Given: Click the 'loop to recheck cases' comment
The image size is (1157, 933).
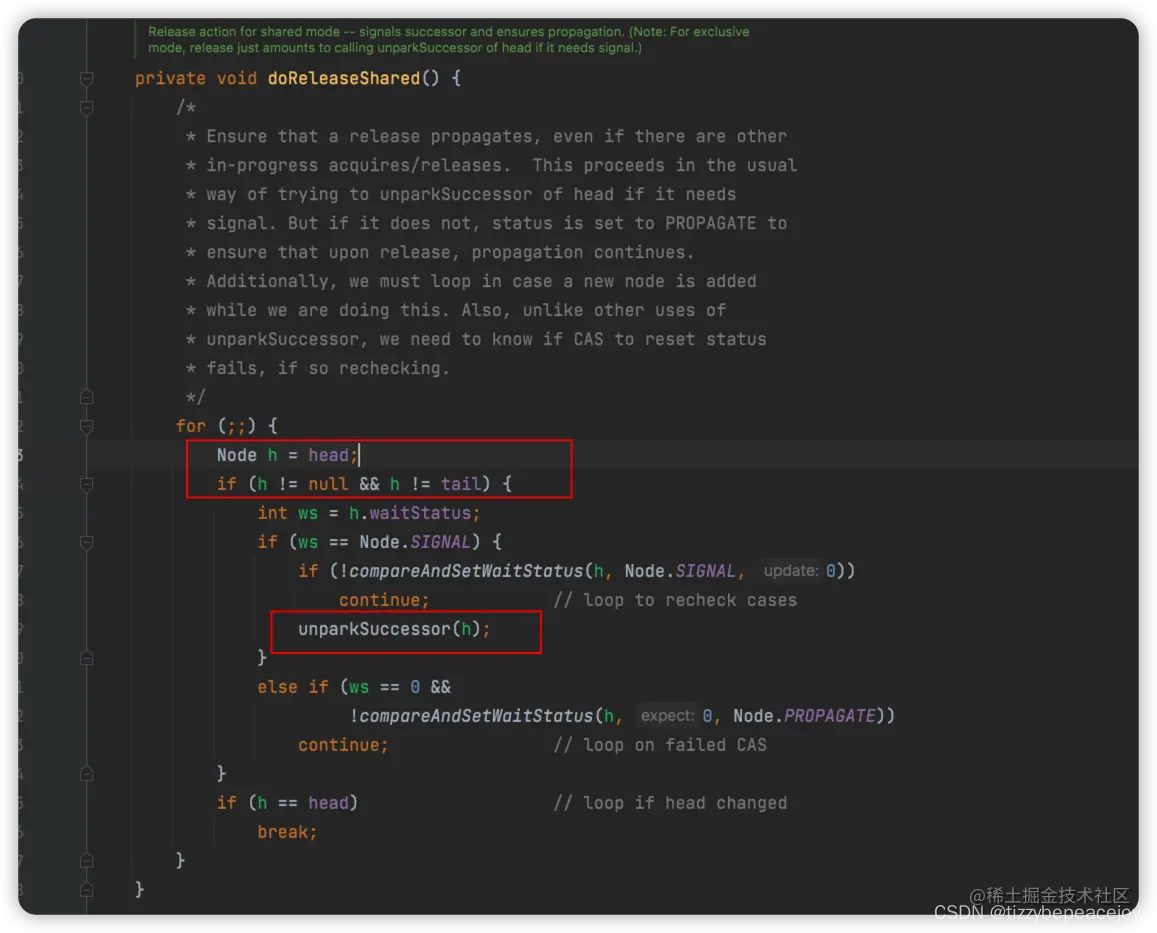Looking at the screenshot, I should click(x=675, y=600).
